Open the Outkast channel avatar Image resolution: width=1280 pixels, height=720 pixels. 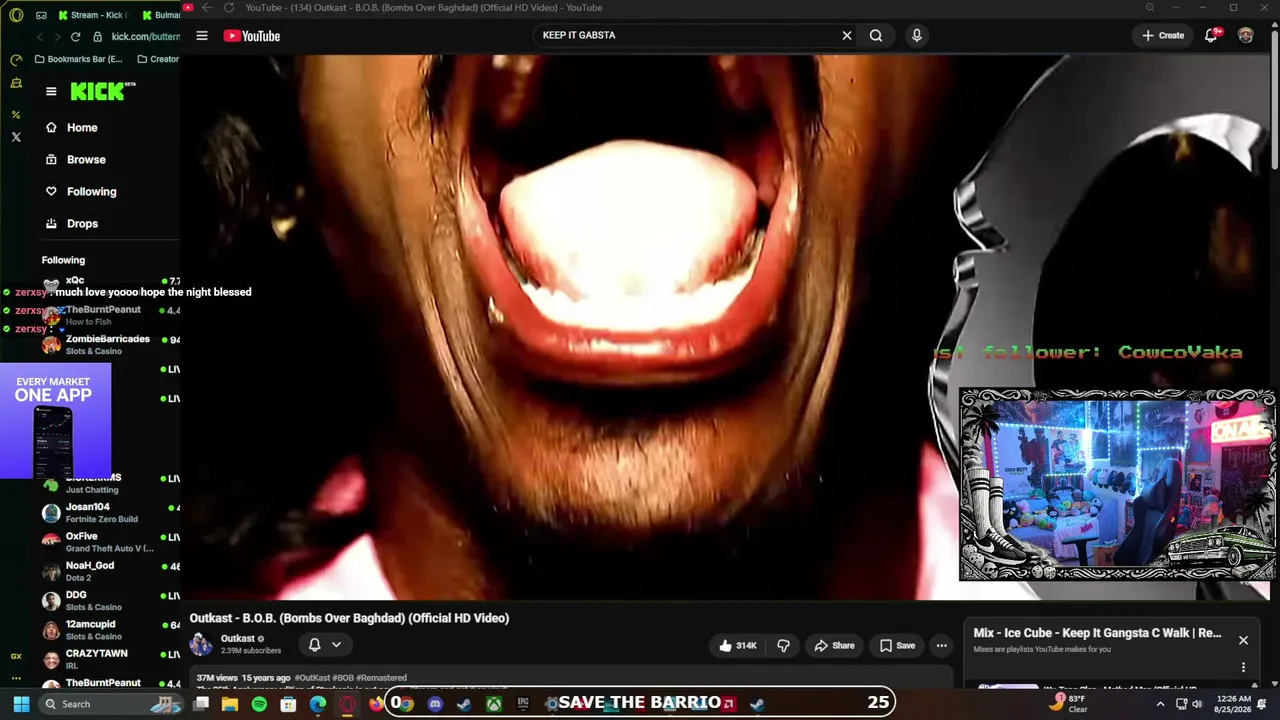click(201, 645)
